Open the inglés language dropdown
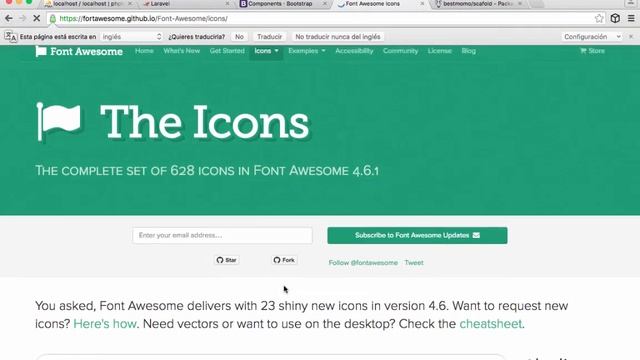The width and height of the screenshot is (640, 360). click(132, 37)
